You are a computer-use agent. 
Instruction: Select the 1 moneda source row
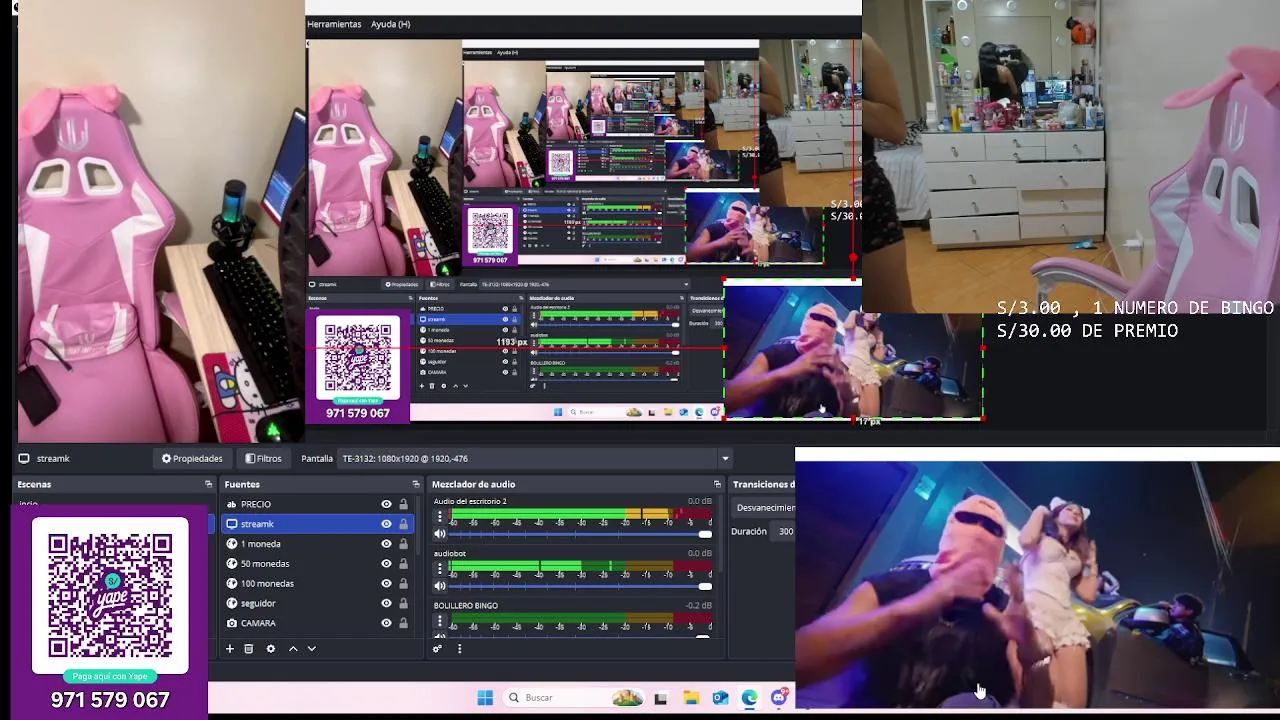coord(316,544)
